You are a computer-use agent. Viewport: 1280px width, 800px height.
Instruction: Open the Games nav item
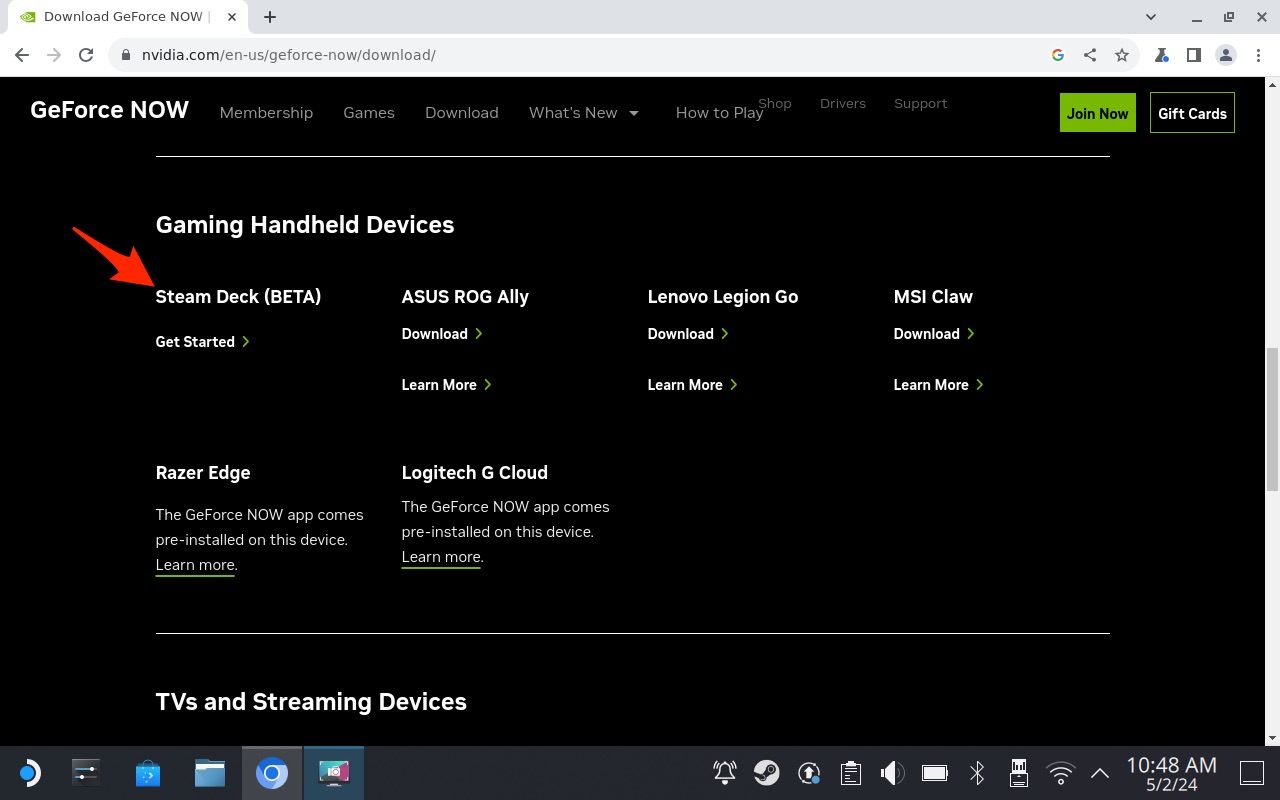pyautogui.click(x=369, y=113)
